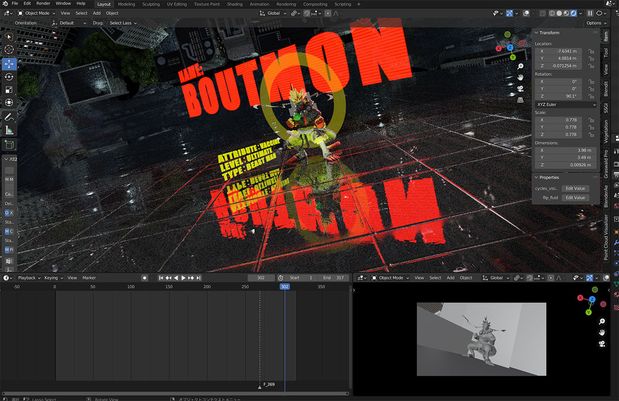Select the Transform tool
619x401 pixels.
pyautogui.click(x=9, y=103)
